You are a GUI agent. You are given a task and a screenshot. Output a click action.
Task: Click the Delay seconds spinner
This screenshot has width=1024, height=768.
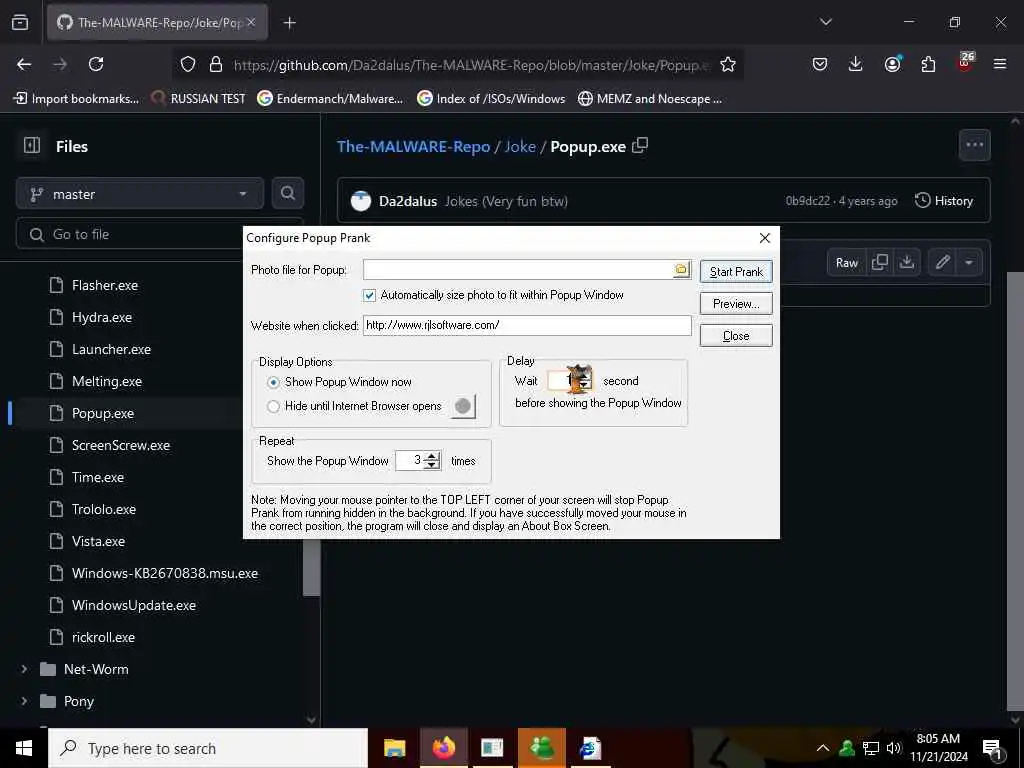pyautogui.click(x=584, y=380)
